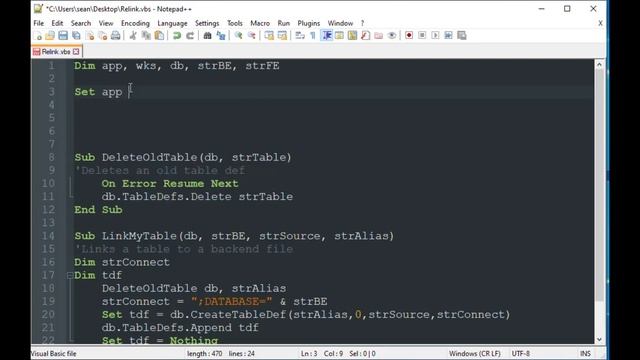Image resolution: width=640 pixels, height=360 pixels.
Task: Open the Function List panel icon
Action: click(366, 36)
